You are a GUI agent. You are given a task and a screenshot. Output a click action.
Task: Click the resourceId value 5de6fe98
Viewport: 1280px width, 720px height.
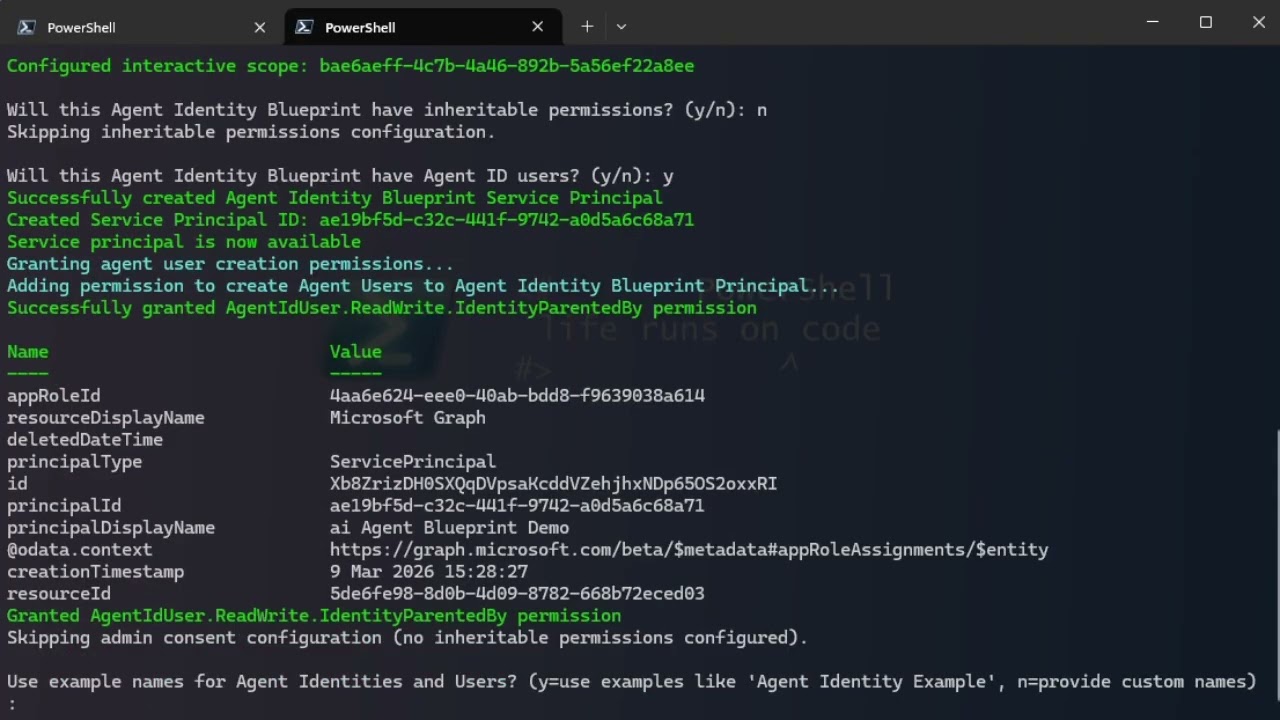517,594
